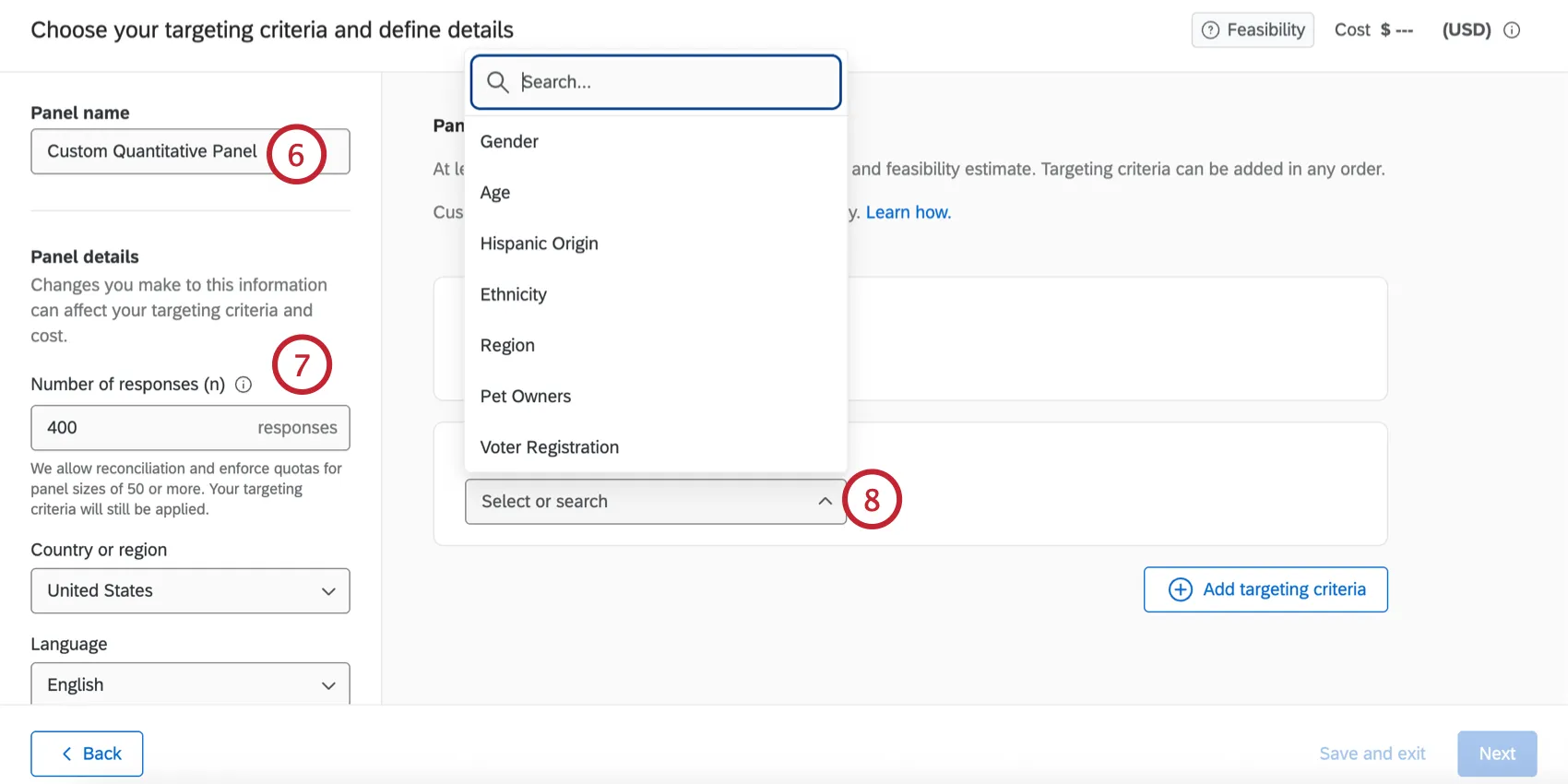Select Pet Owners criteria option

pos(525,397)
